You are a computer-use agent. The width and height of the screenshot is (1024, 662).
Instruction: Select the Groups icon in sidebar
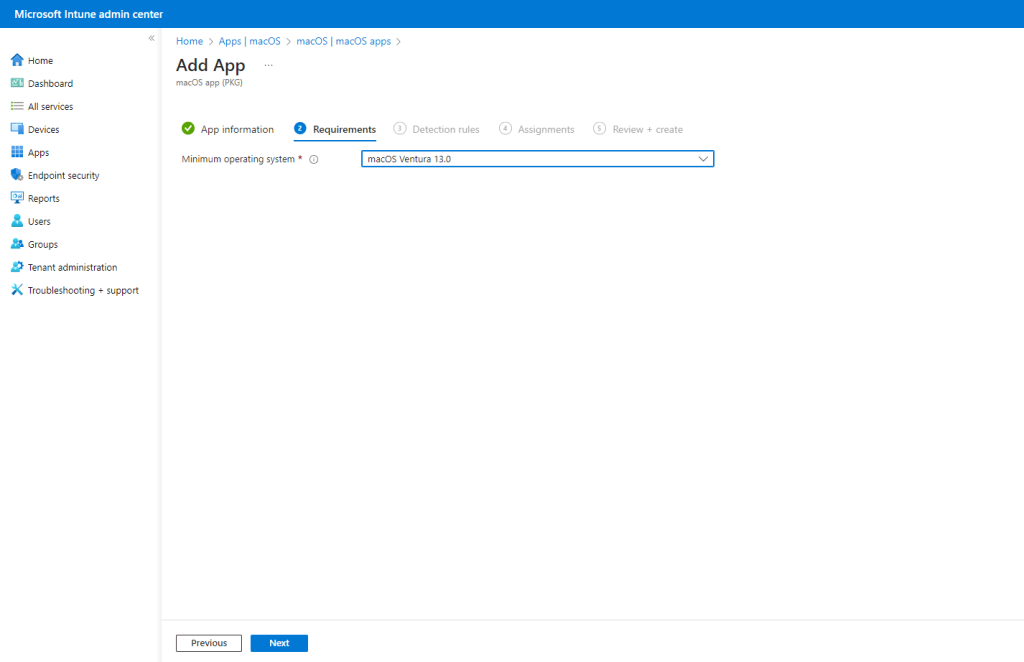[17, 244]
